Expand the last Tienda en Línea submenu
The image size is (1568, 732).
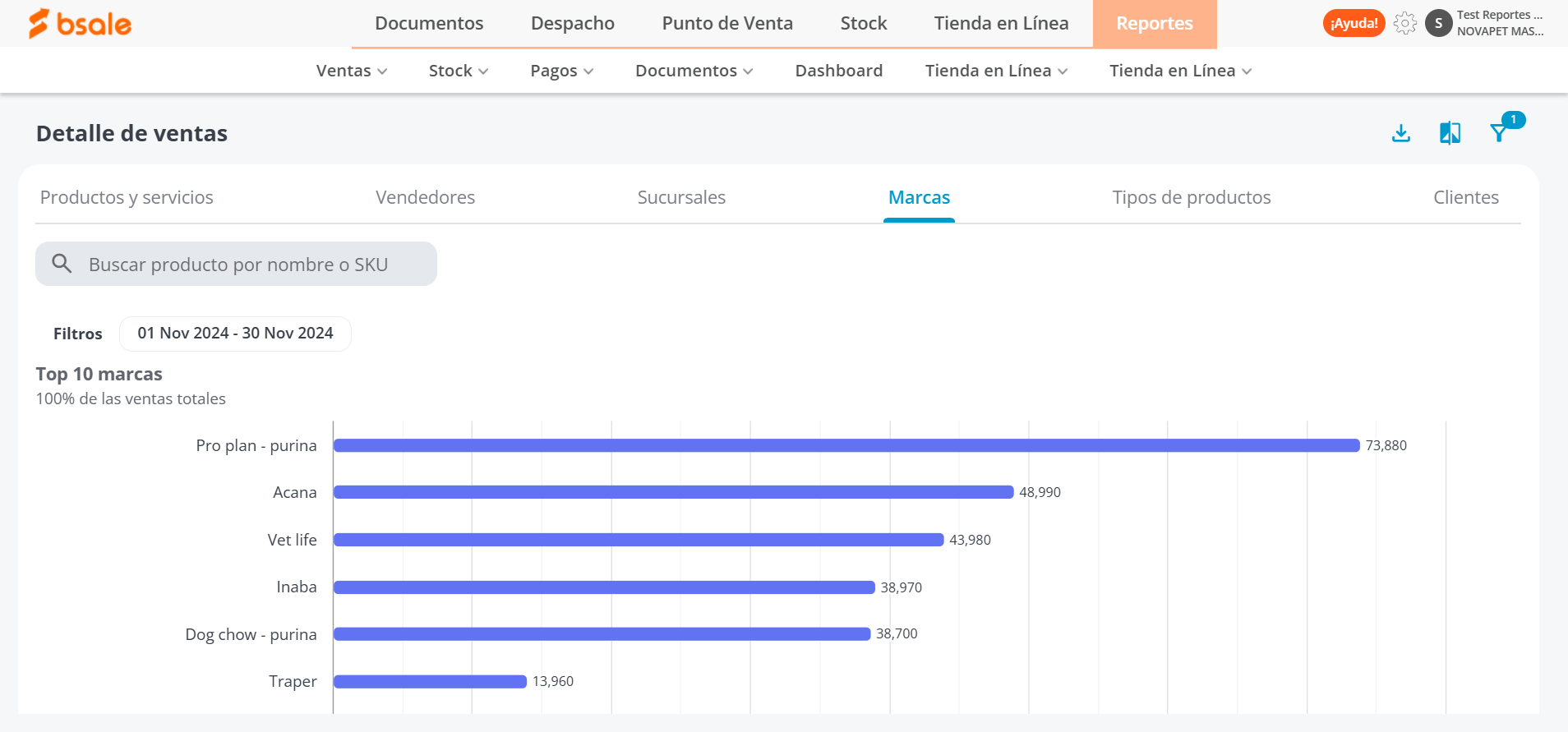click(x=1181, y=71)
